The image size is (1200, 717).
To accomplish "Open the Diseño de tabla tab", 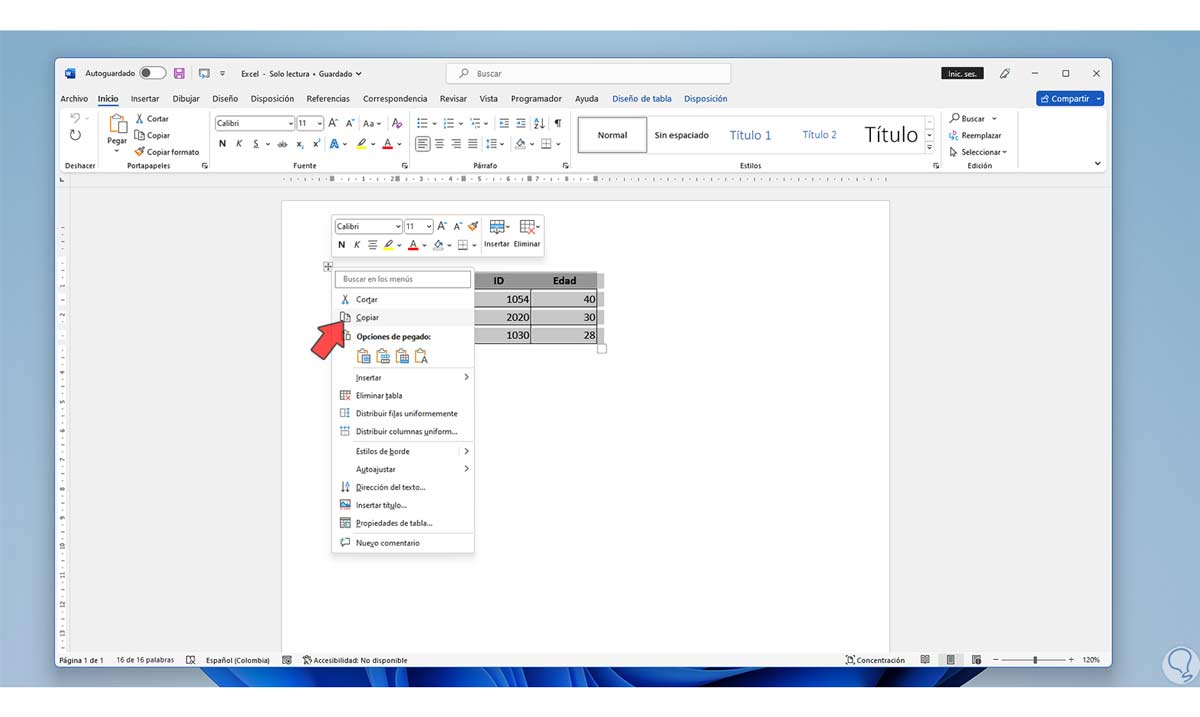I will 642,99.
